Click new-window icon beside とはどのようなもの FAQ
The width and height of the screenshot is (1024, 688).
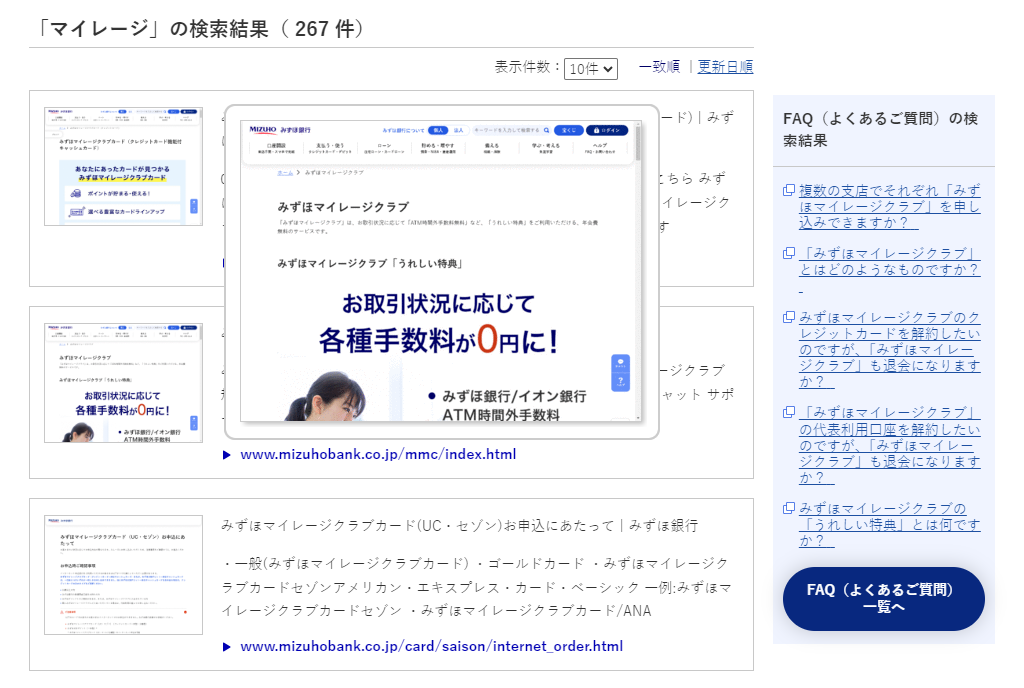click(789, 253)
